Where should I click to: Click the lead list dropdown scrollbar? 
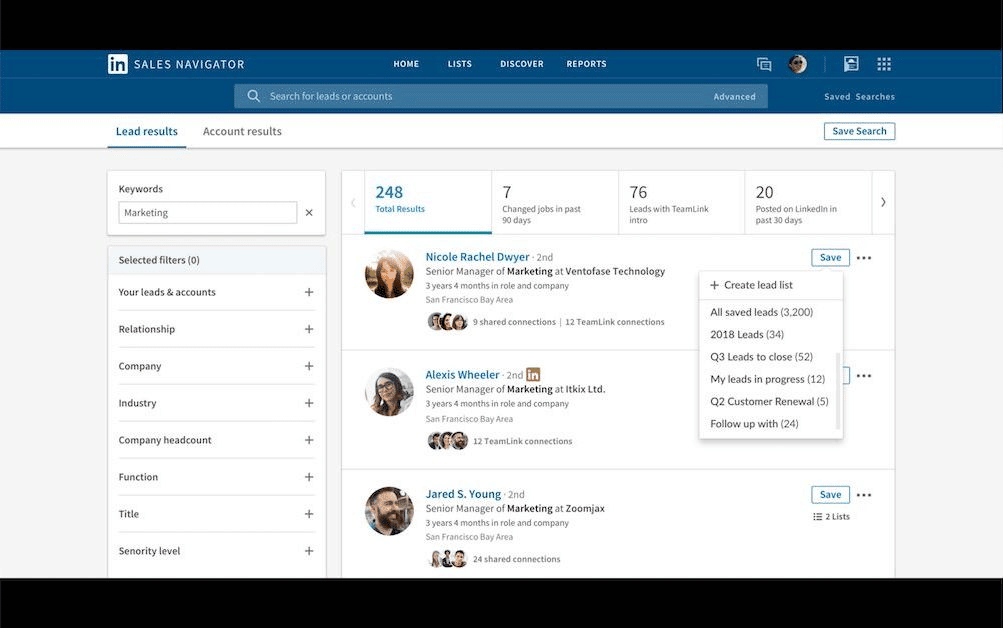pyautogui.click(x=838, y=390)
